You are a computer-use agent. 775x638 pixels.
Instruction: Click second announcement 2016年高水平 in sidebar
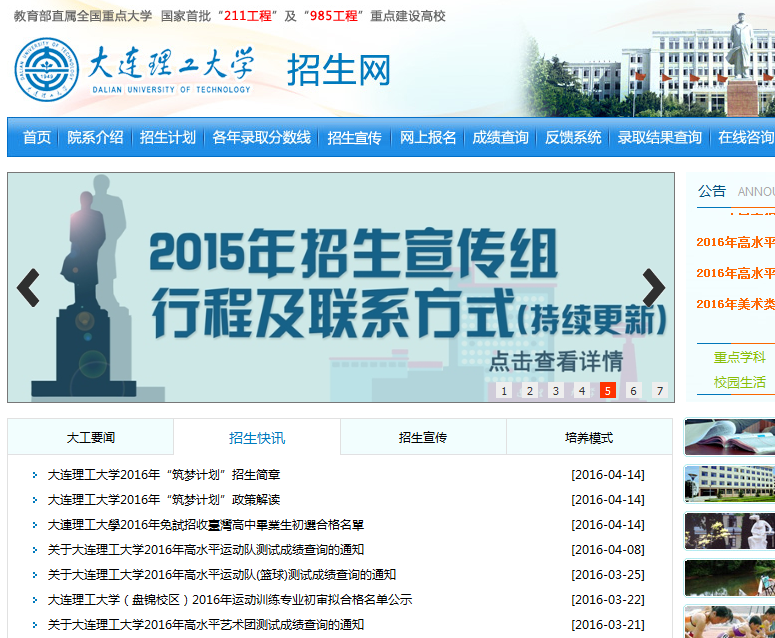click(x=735, y=273)
